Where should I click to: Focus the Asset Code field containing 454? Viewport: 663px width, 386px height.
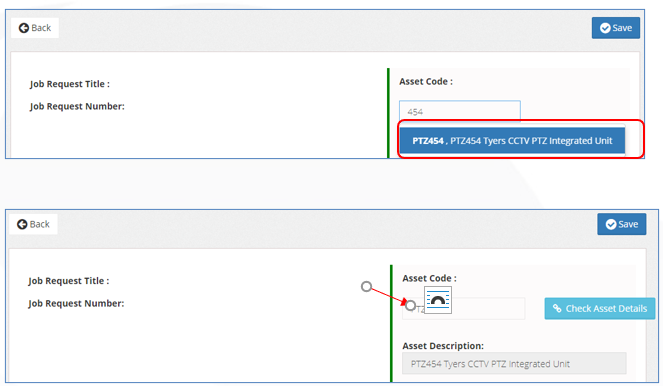[460, 112]
